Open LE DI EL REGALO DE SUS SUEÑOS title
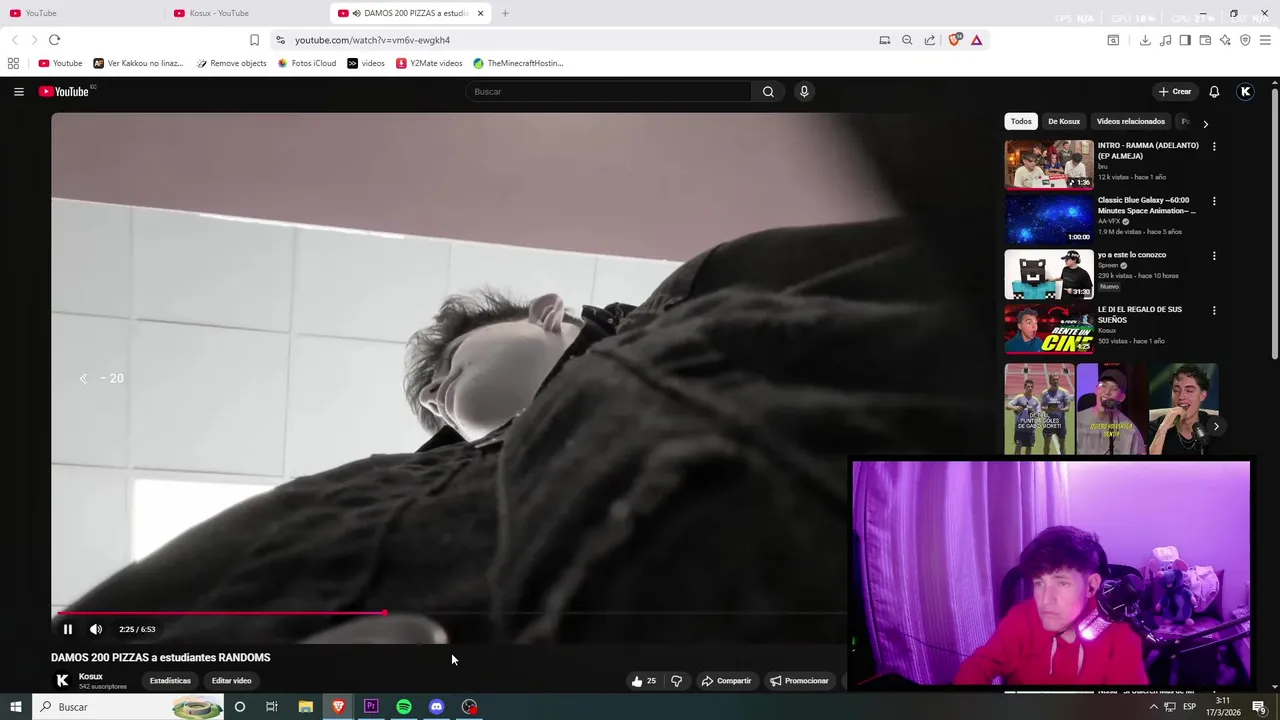 (x=1140, y=315)
